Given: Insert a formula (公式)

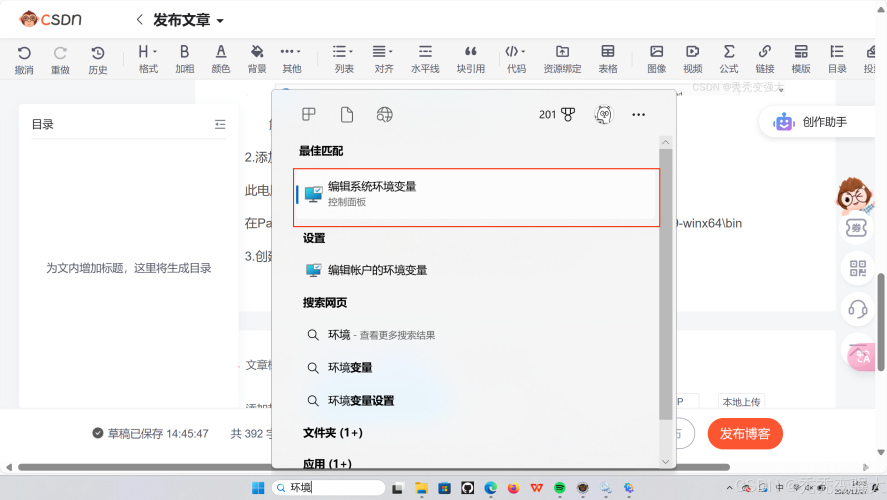Looking at the screenshot, I should [729, 59].
